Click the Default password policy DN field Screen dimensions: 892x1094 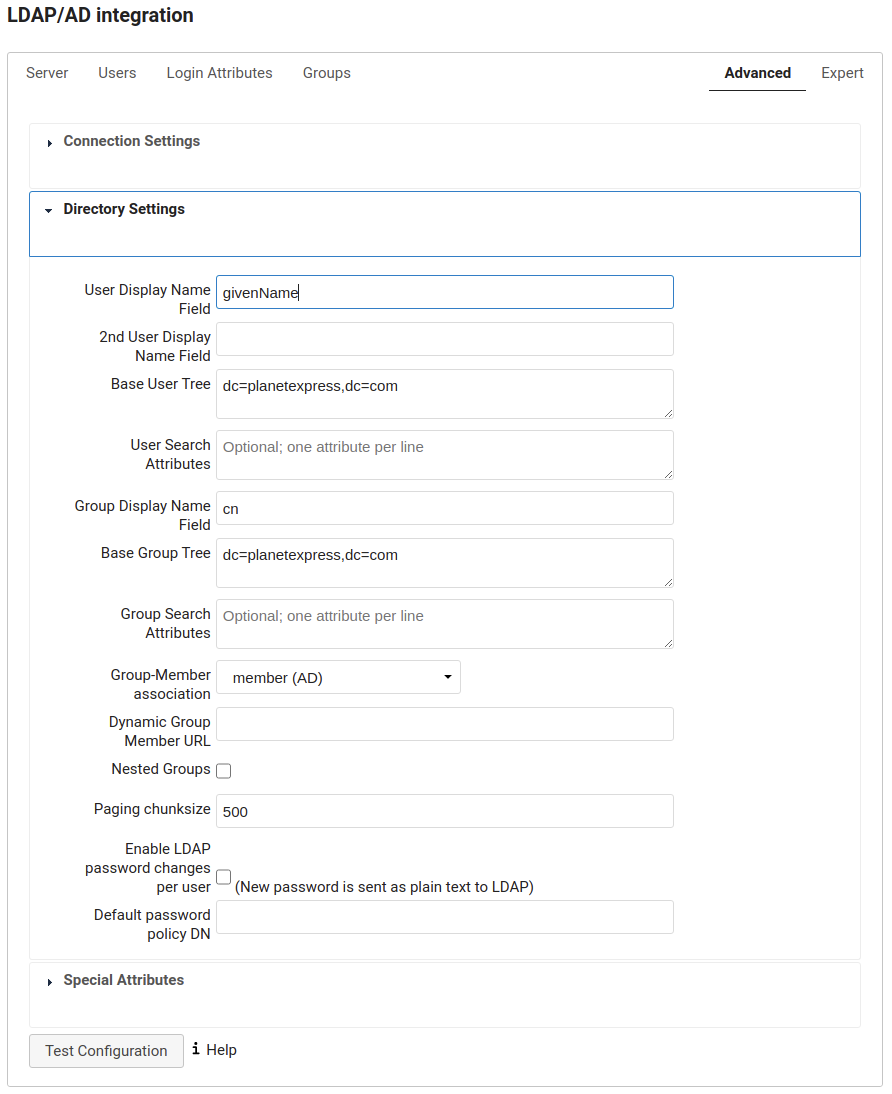[444, 917]
